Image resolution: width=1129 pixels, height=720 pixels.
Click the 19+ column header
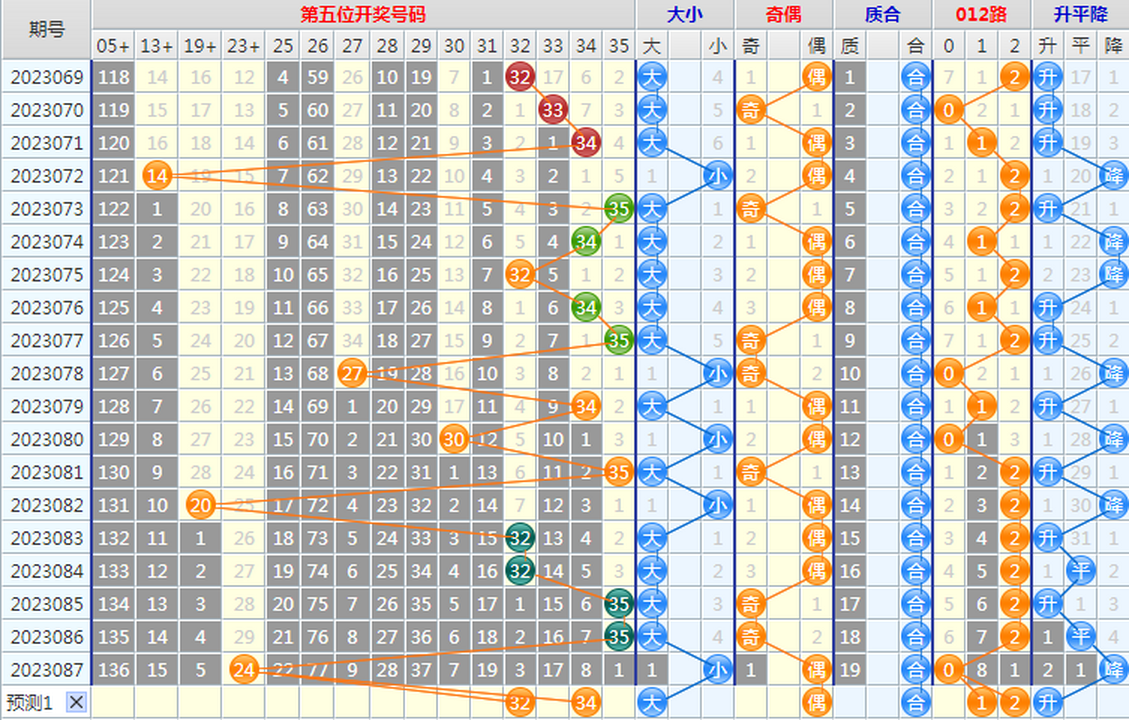pos(200,46)
